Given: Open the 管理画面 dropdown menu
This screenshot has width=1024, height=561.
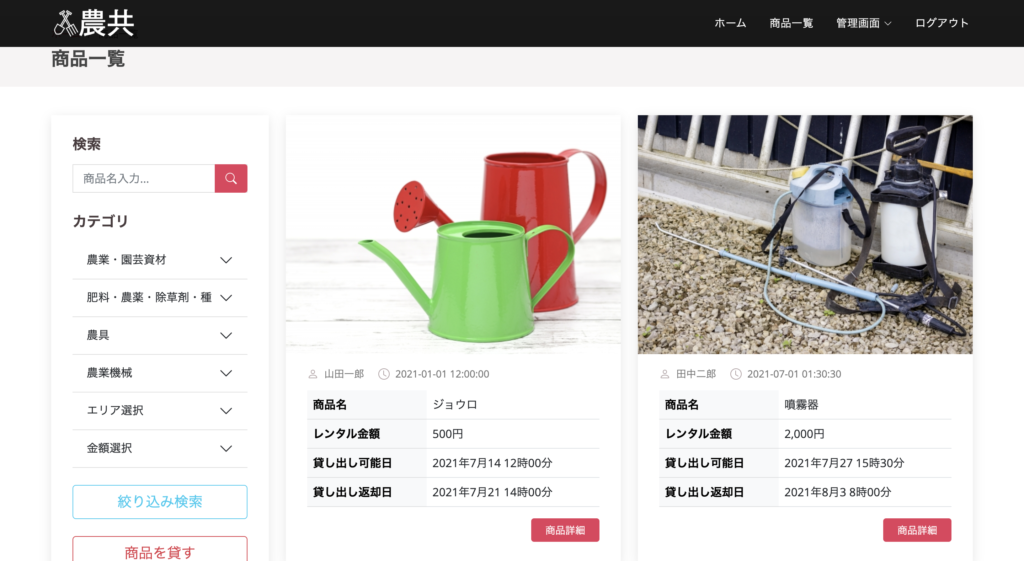Looking at the screenshot, I should (x=864, y=23).
